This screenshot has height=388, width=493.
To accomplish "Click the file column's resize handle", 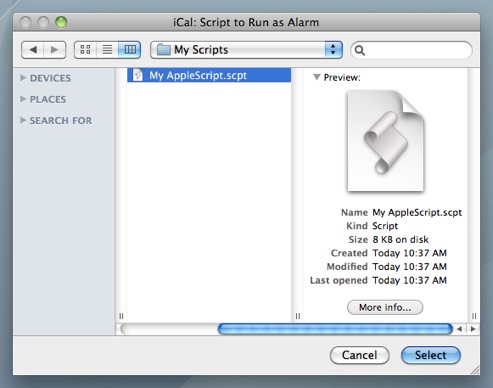I will pyautogui.click(x=121, y=316).
